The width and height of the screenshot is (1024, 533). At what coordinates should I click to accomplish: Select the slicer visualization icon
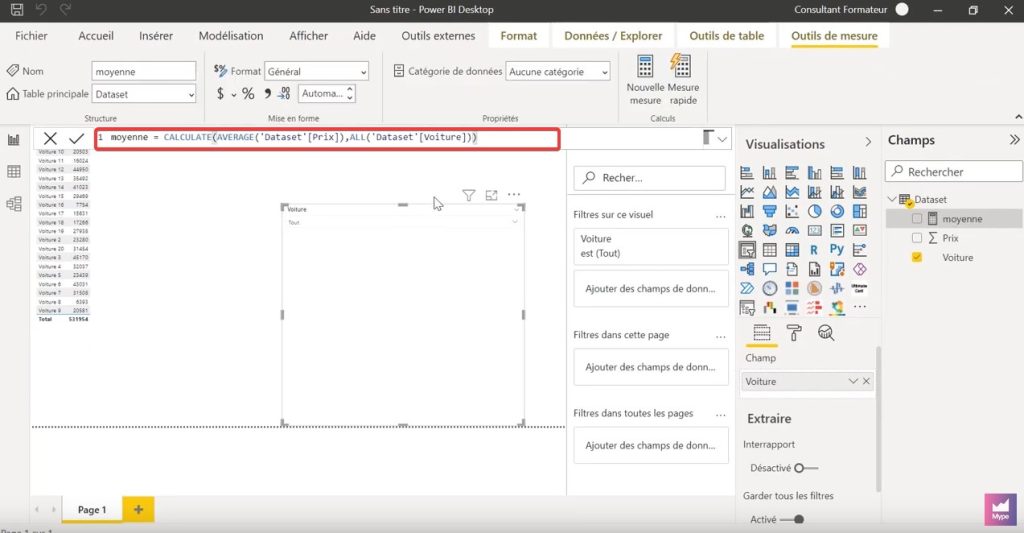click(747, 250)
